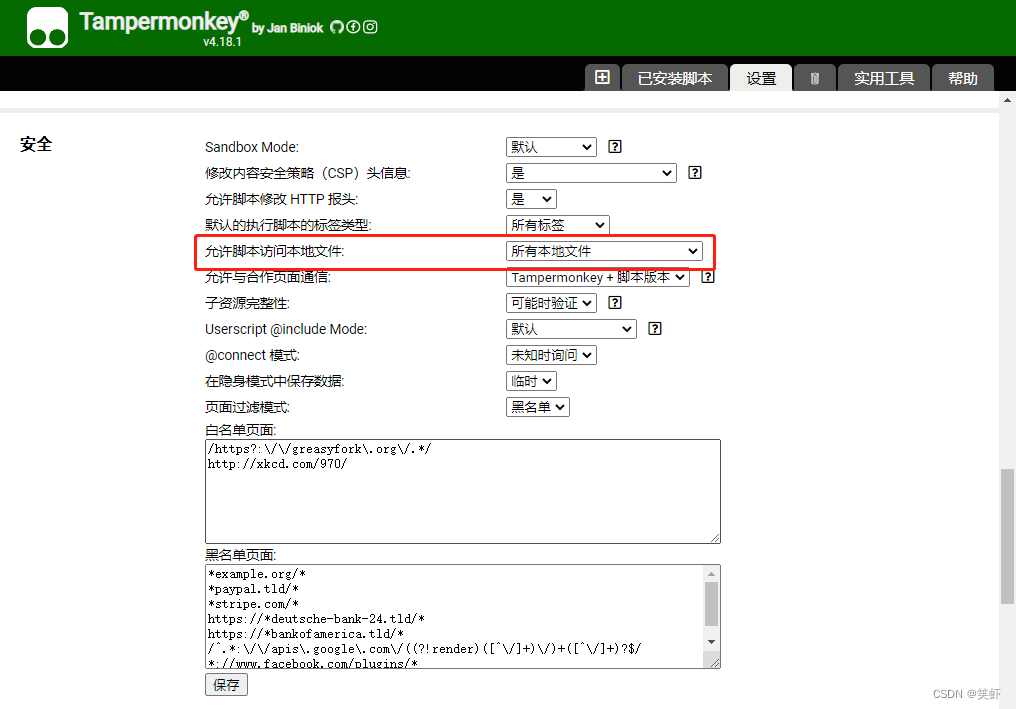The height and width of the screenshot is (709, 1016).
Task: Open the GitHub icon in the header
Action: [337, 27]
